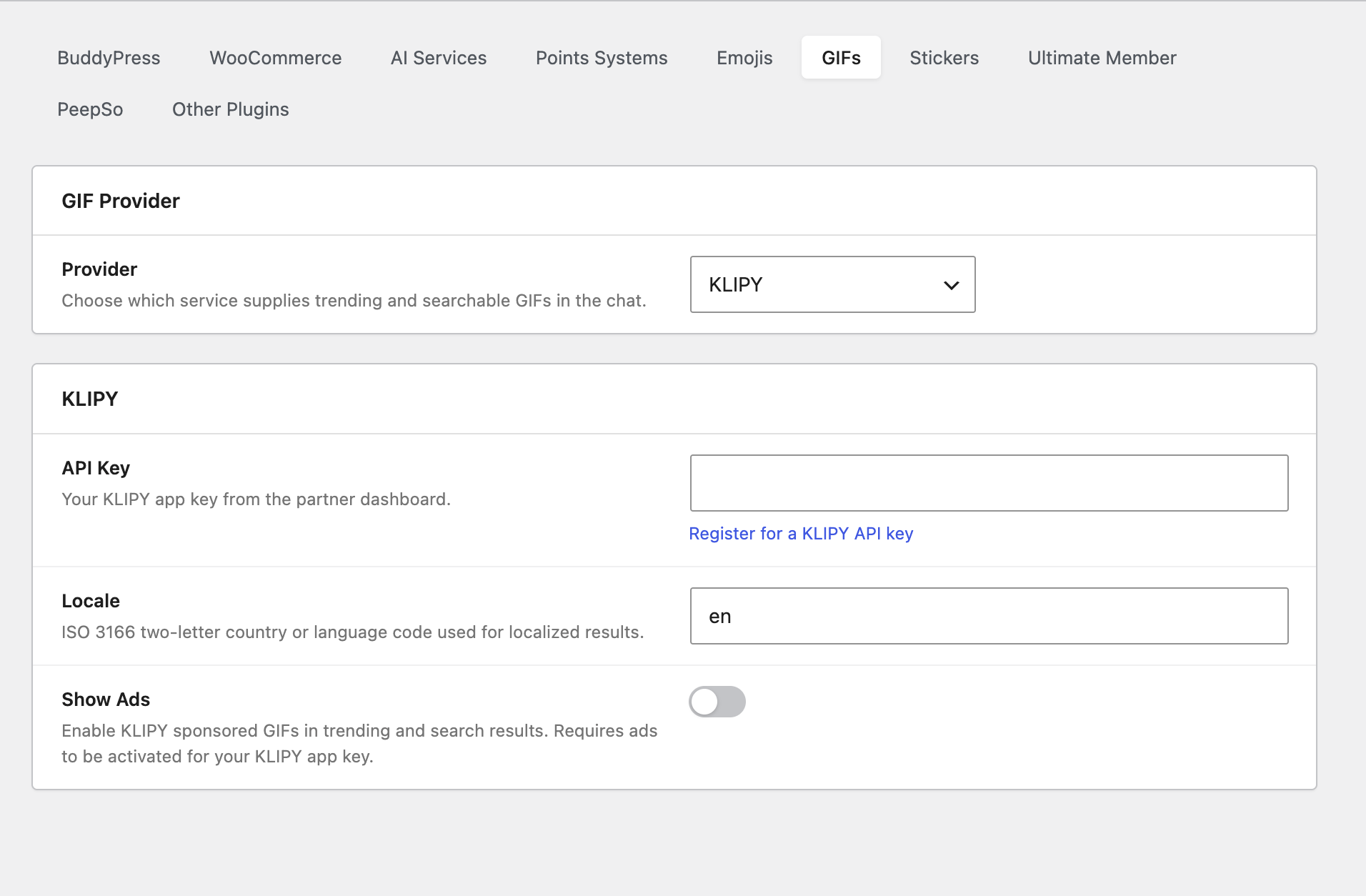Switch to the Emojis tab
Viewport: 1366px width, 896px height.
click(744, 58)
